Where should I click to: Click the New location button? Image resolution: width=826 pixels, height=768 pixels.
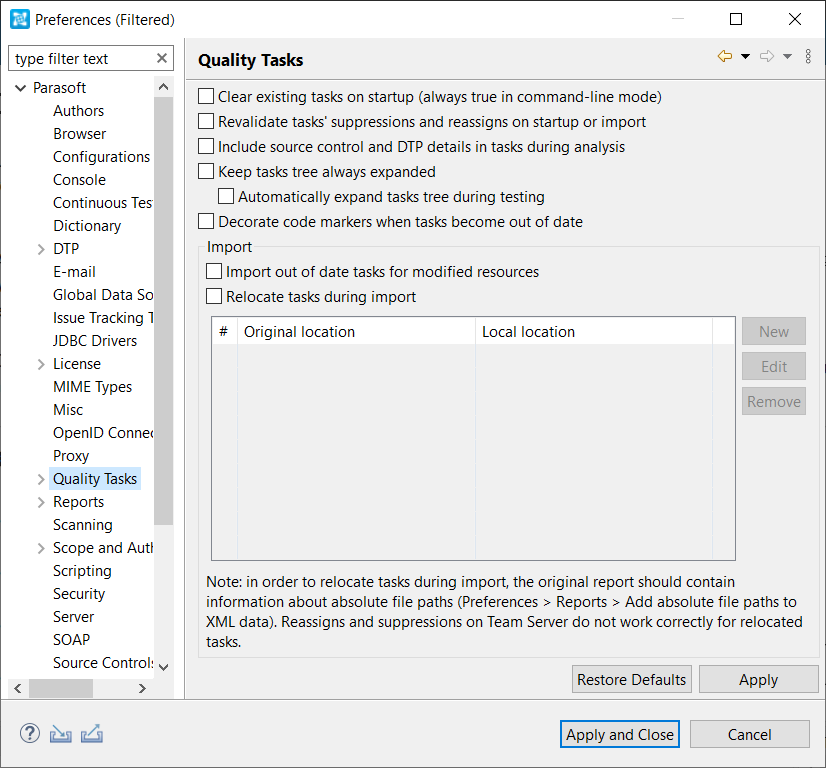(774, 331)
